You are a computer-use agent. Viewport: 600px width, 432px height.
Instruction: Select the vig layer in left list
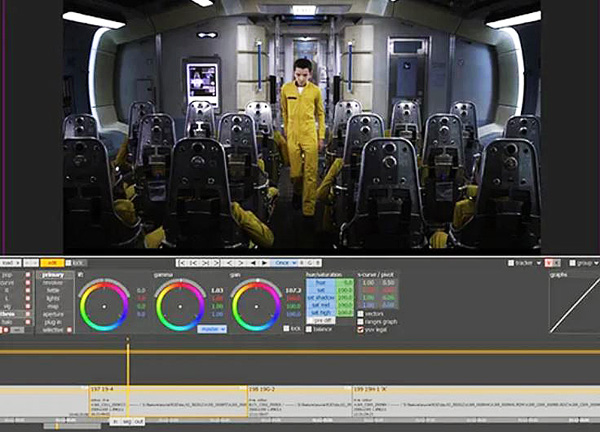(8, 306)
